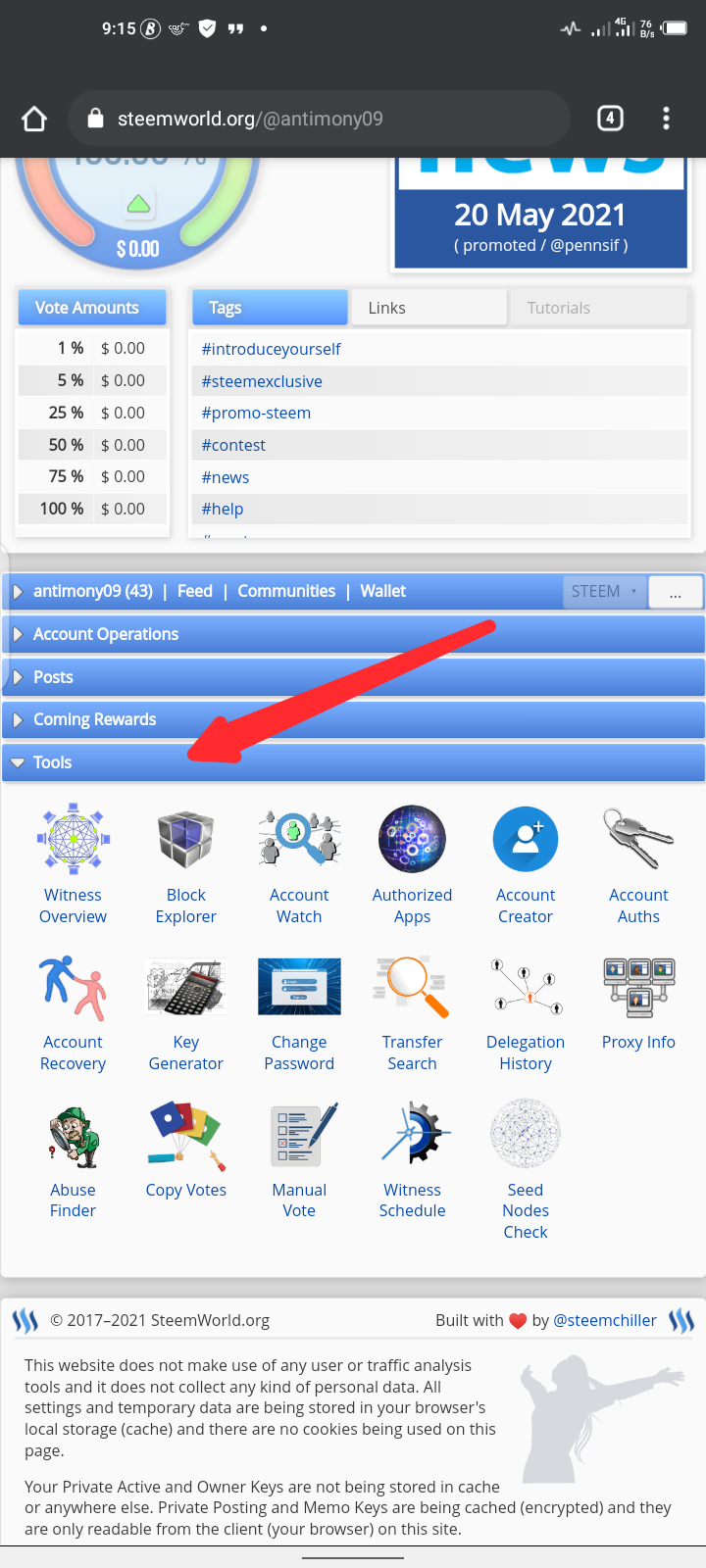Open the #news tag link

226,477
